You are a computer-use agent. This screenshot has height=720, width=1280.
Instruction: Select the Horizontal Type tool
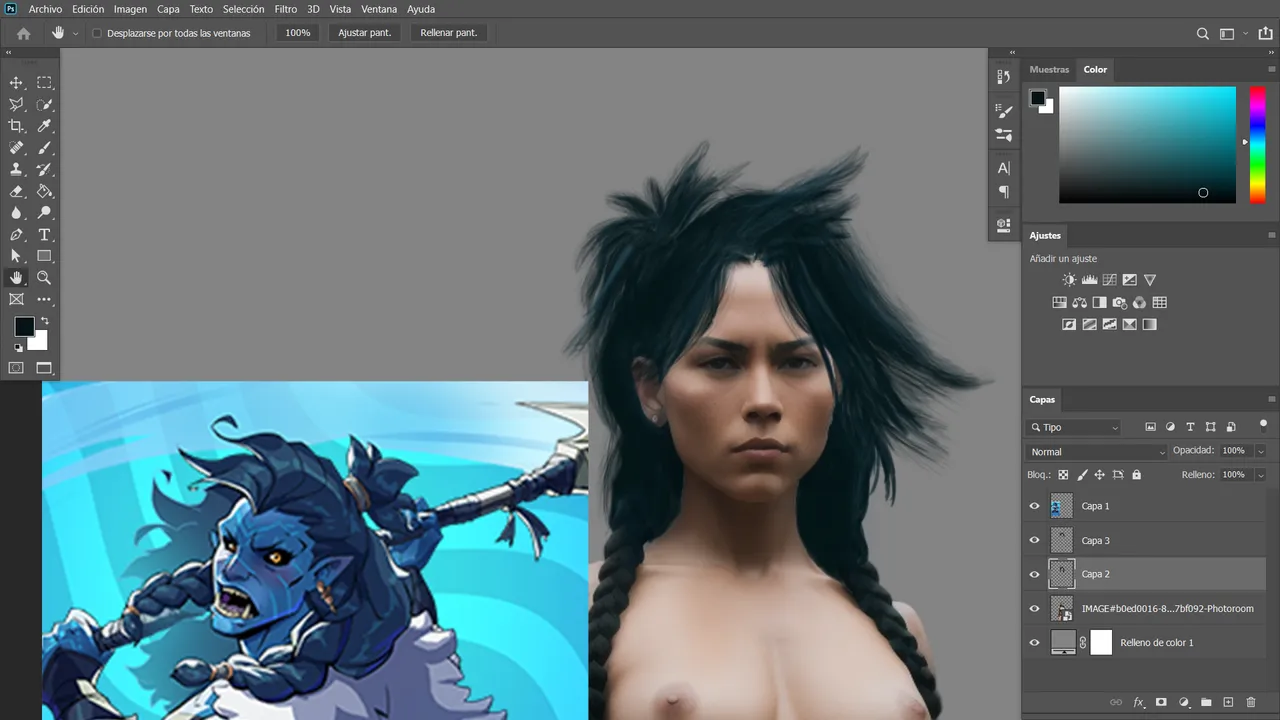44,235
